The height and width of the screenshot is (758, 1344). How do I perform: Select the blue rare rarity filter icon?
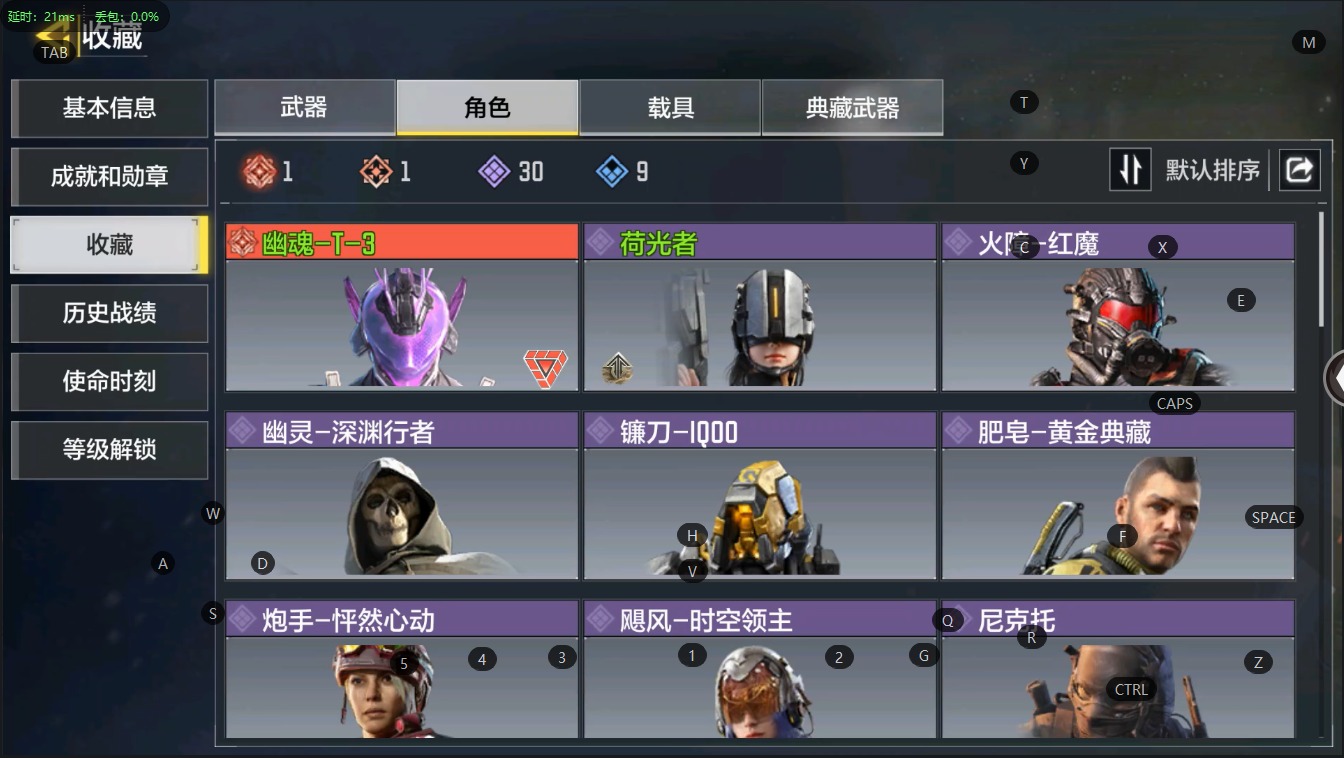612,172
